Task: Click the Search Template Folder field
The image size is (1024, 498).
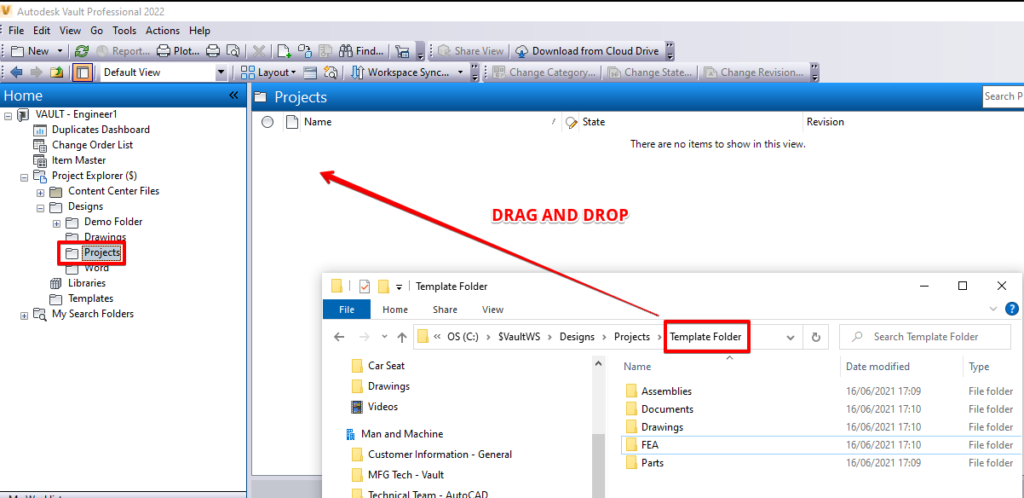Action: tap(923, 337)
